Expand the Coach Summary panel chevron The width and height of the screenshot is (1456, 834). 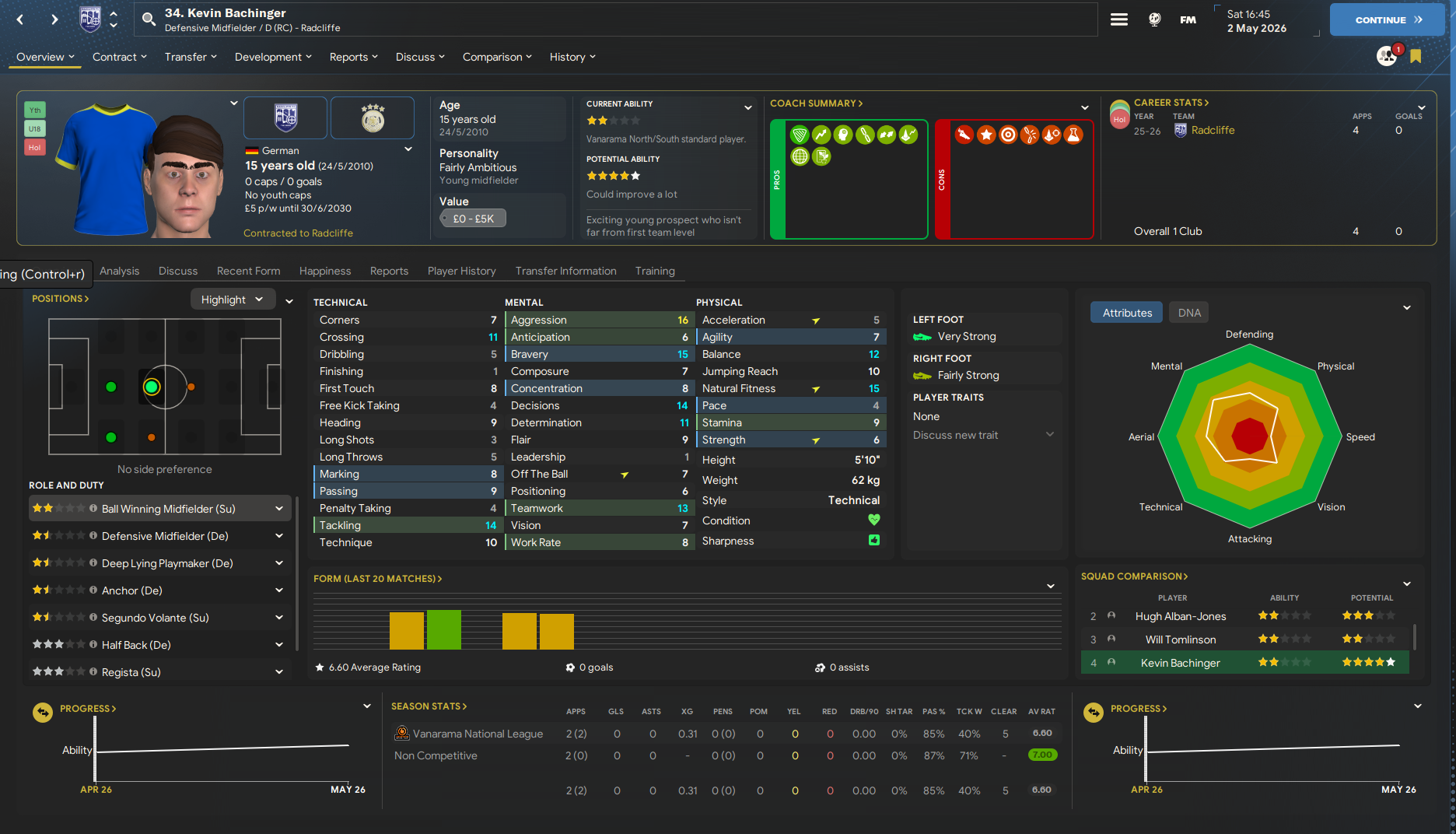pos(1085,107)
